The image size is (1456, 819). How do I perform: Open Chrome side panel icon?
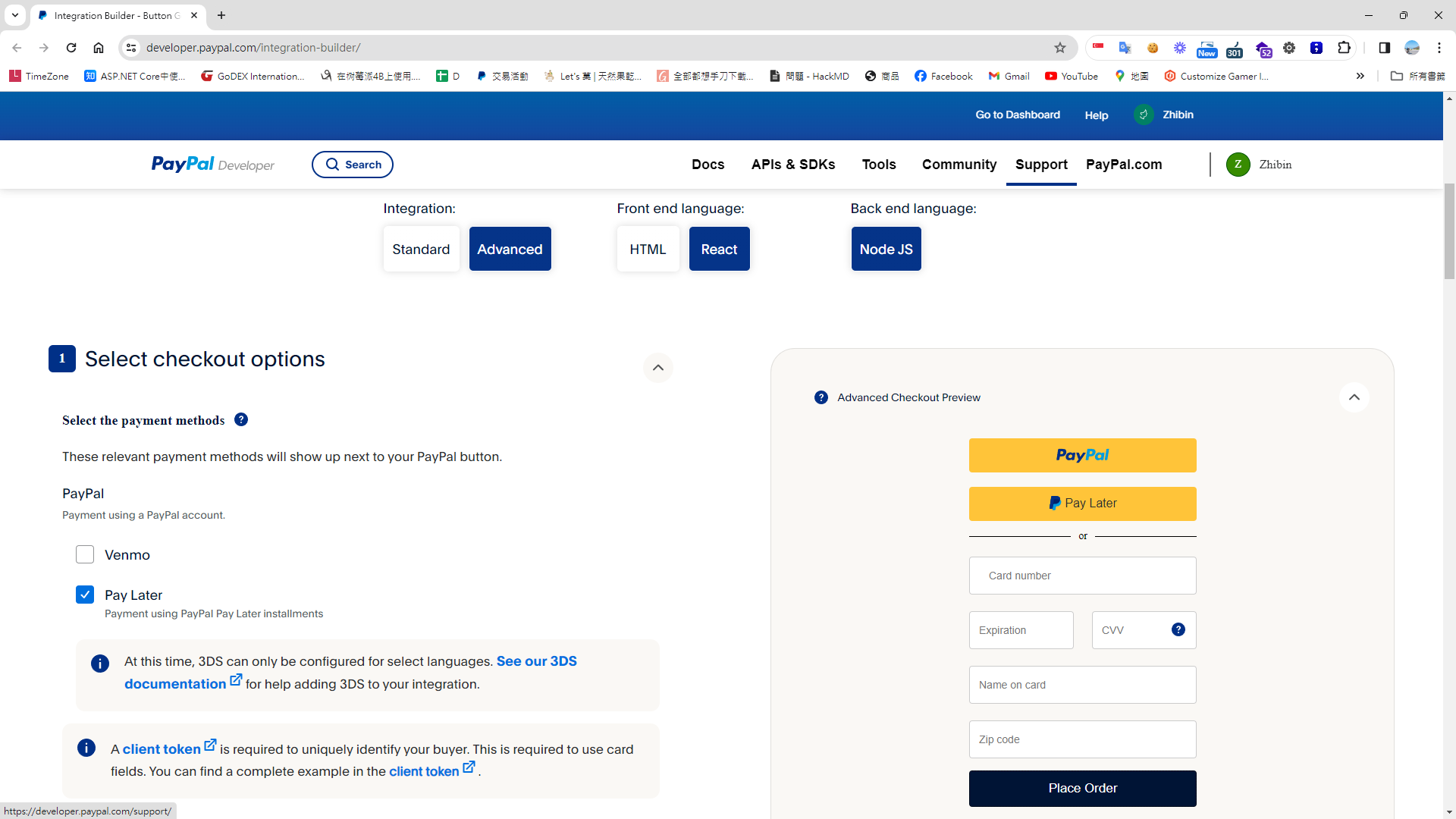coord(1384,48)
